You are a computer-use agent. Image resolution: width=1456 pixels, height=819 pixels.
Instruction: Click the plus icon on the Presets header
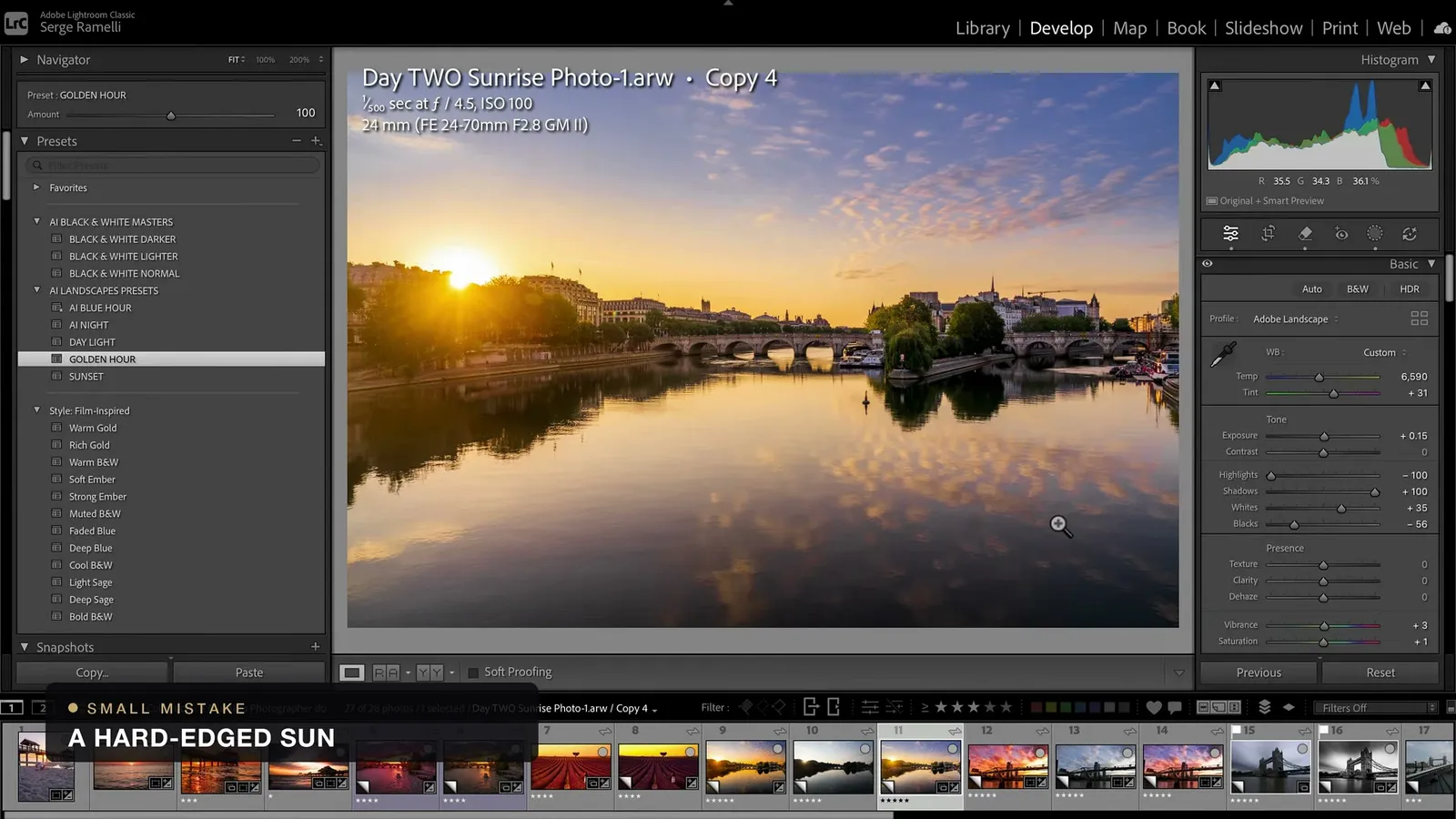316,141
